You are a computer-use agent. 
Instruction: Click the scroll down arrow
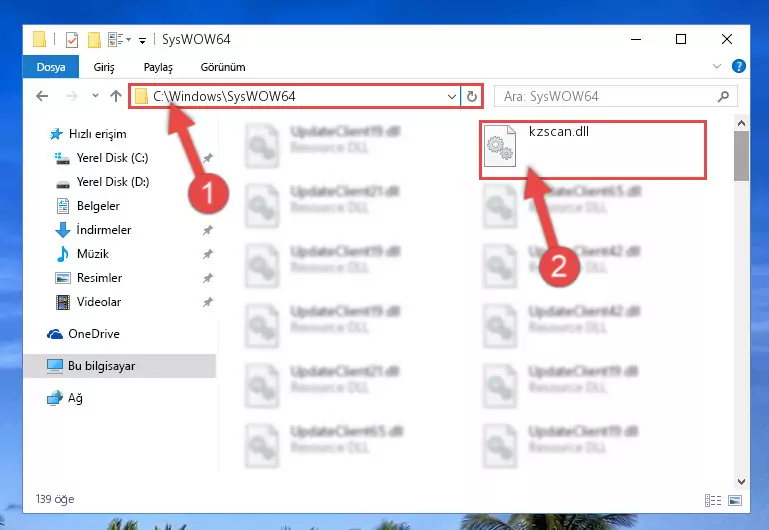click(741, 482)
